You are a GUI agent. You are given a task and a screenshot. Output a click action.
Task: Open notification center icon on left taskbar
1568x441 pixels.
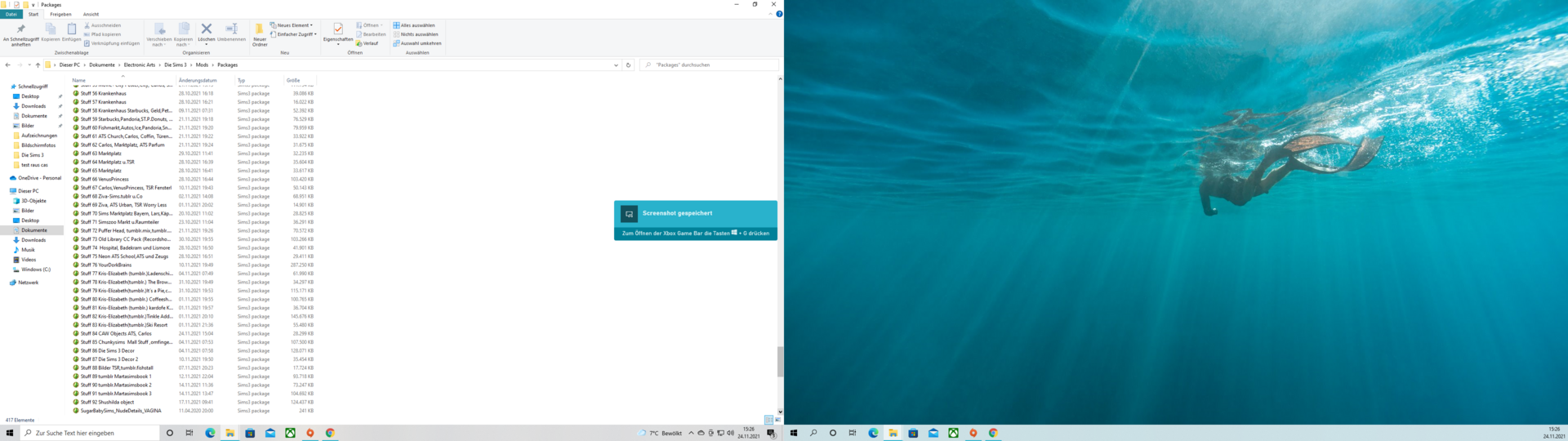point(771,433)
